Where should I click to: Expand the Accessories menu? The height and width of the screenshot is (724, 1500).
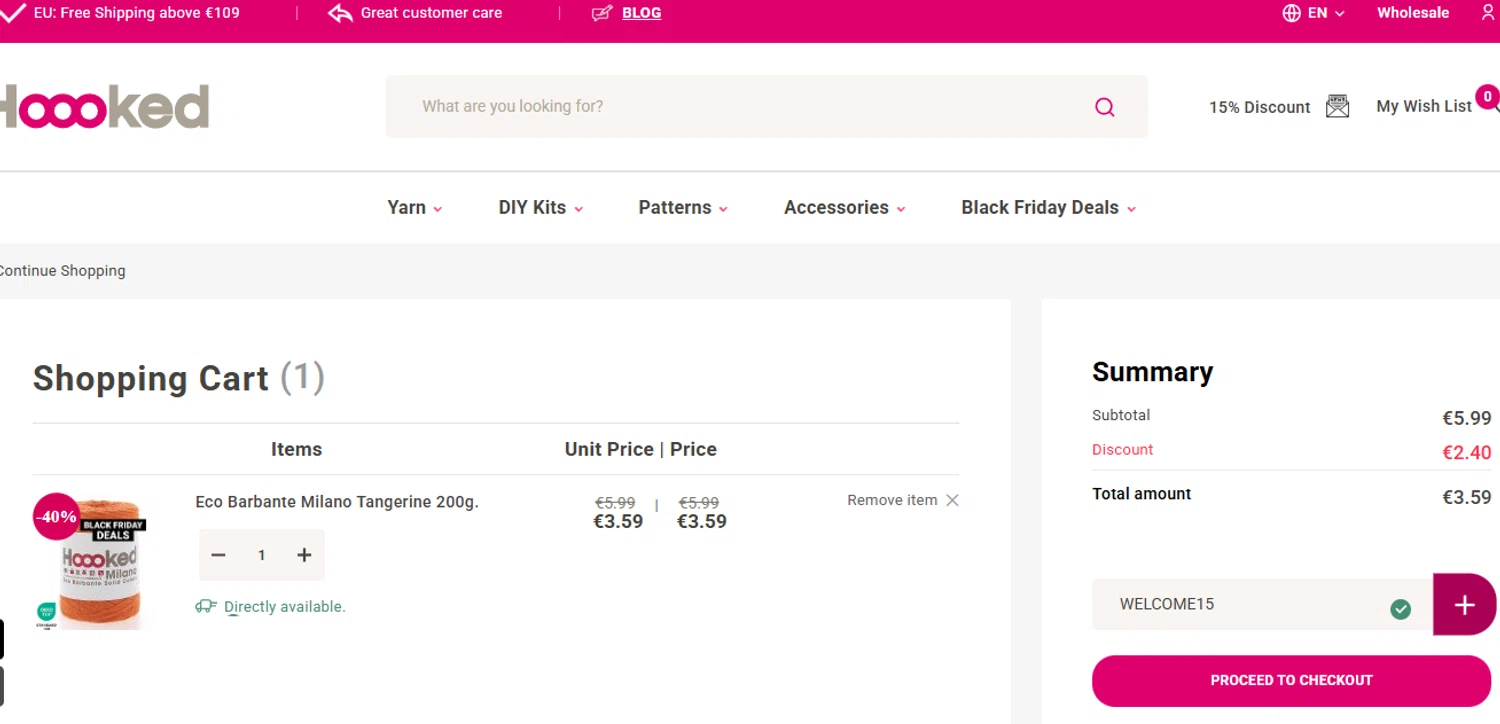point(845,208)
